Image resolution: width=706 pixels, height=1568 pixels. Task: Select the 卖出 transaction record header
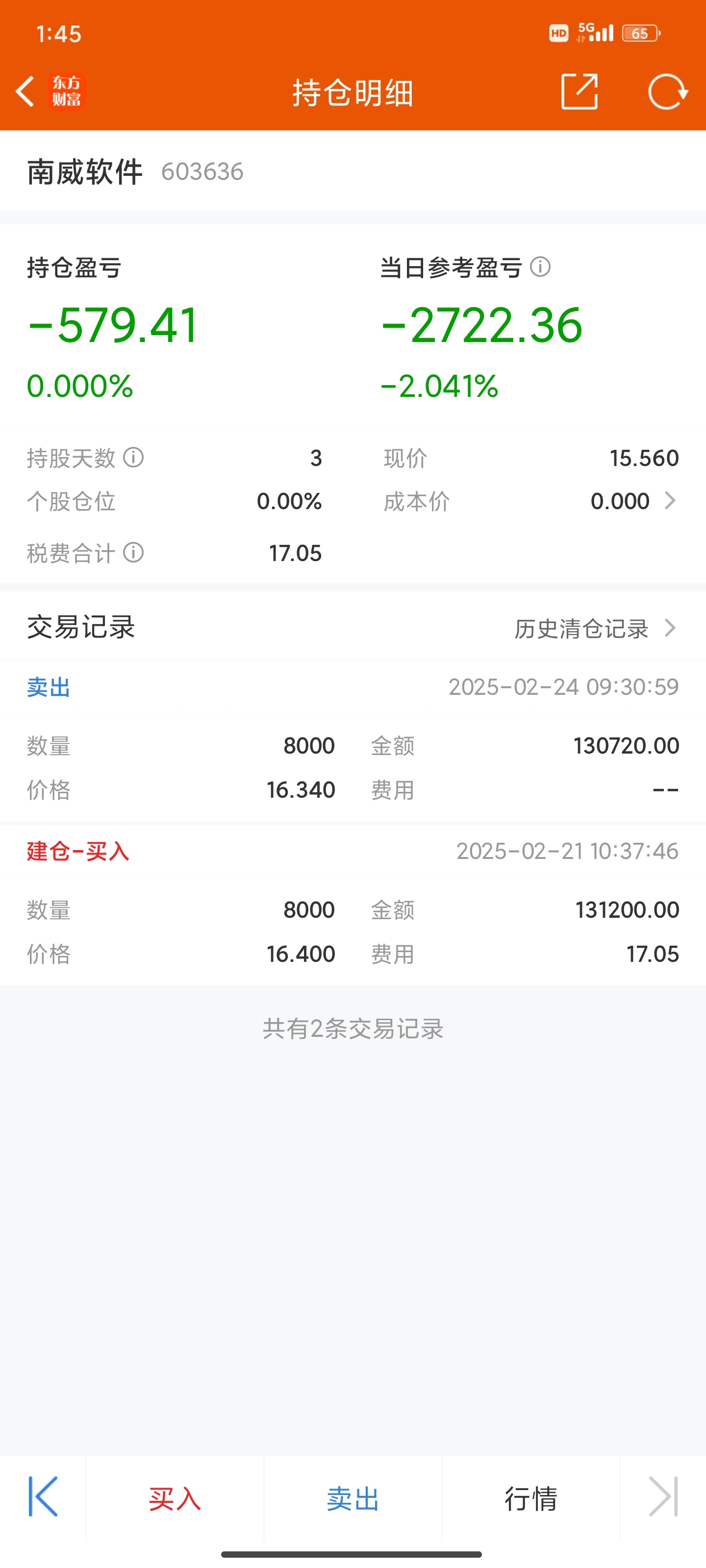353,686
